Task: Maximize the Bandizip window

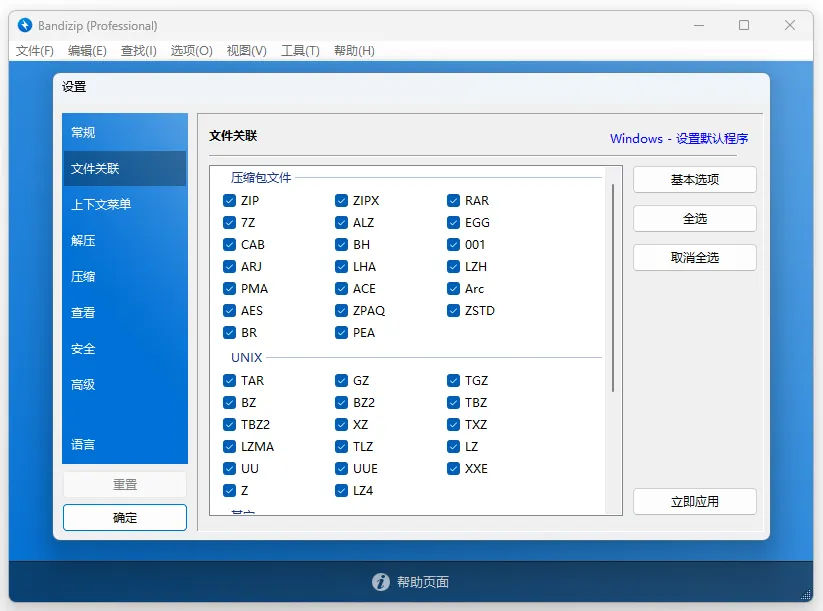Action: (744, 25)
